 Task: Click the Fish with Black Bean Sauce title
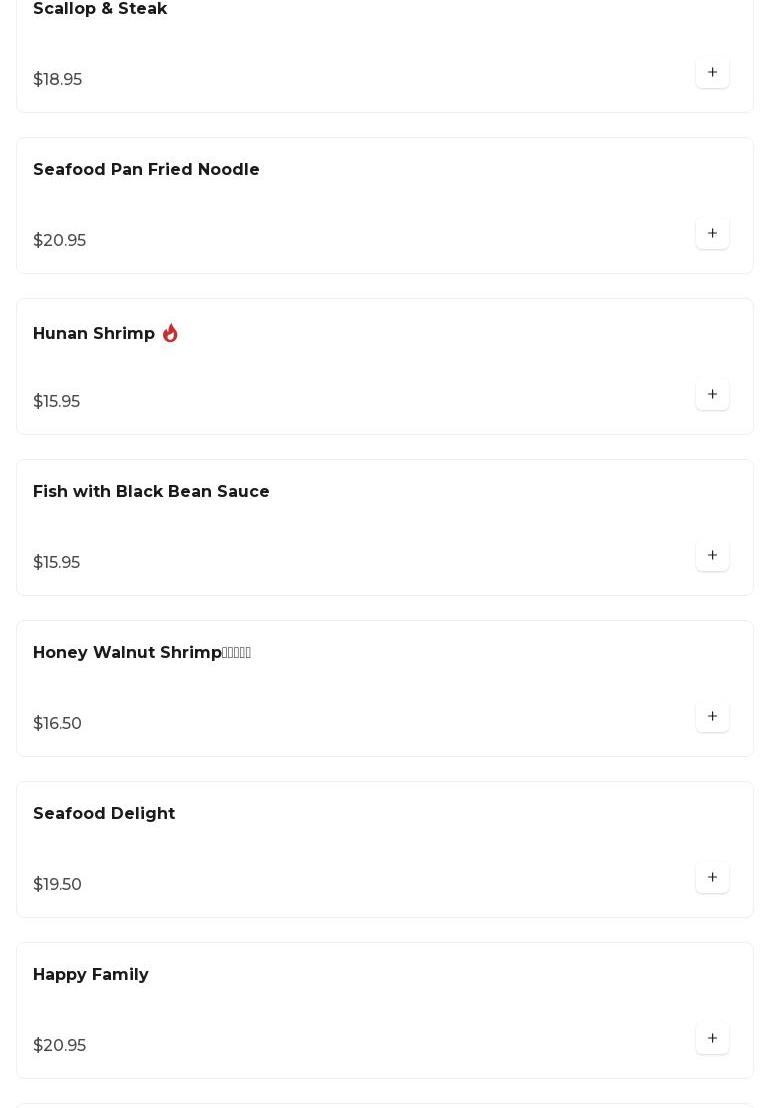151,492
